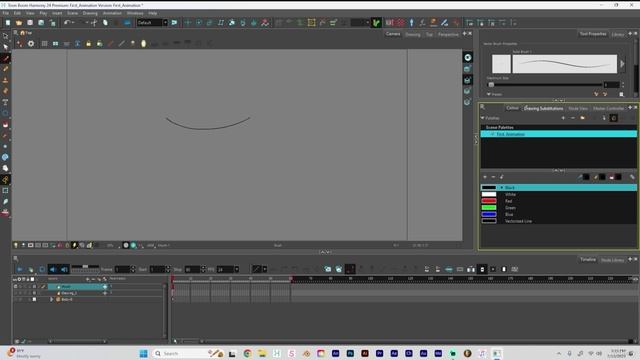Select the Brush tool in the left toolbar
640x360 pixels.
click(5, 58)
